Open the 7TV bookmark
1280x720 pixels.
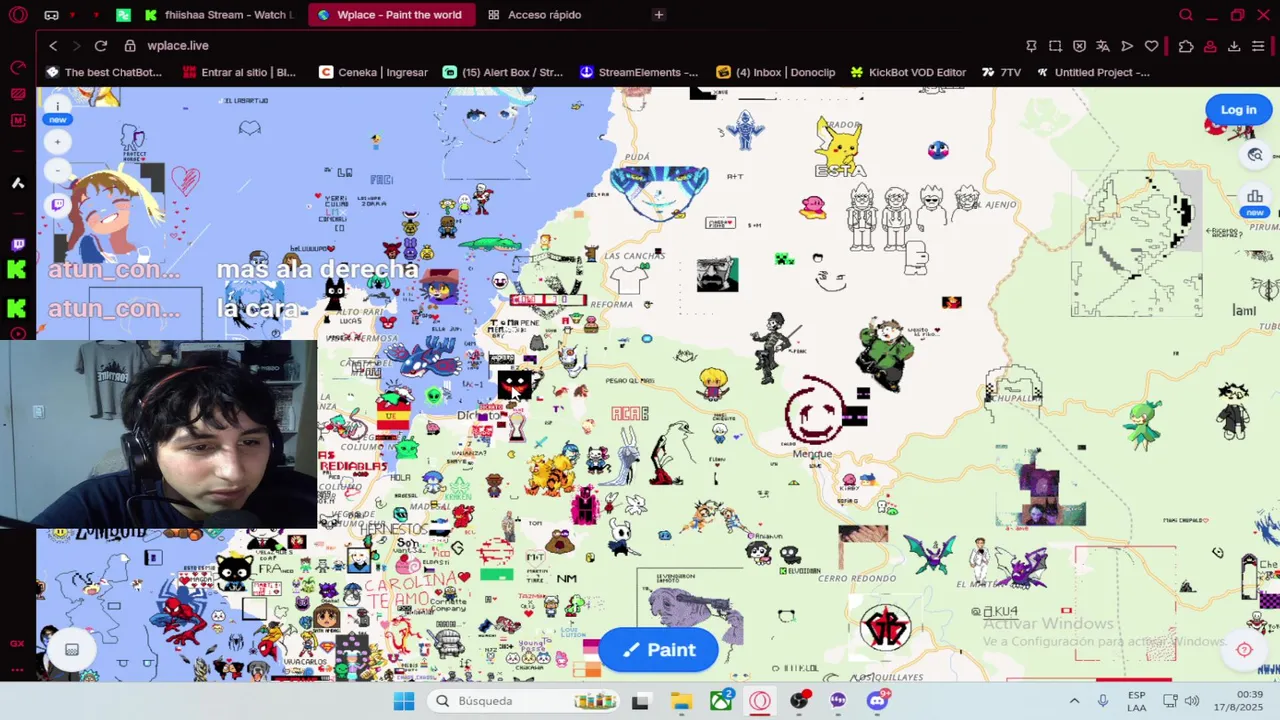tap(1001, 72)
